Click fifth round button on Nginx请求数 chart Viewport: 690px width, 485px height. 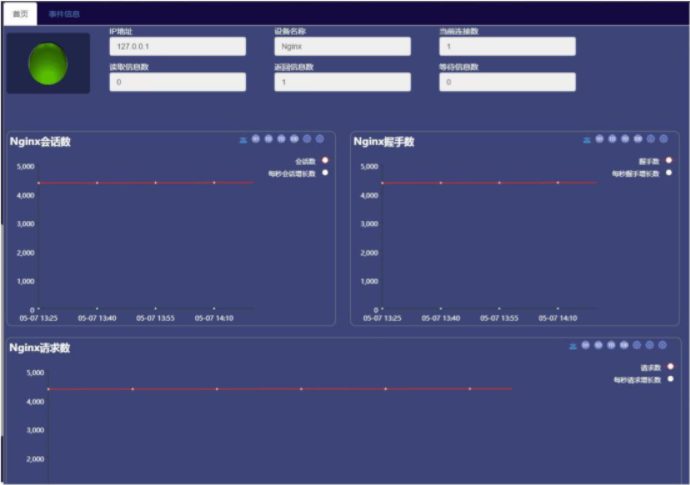pyautogui.click(x=637, y=345)
